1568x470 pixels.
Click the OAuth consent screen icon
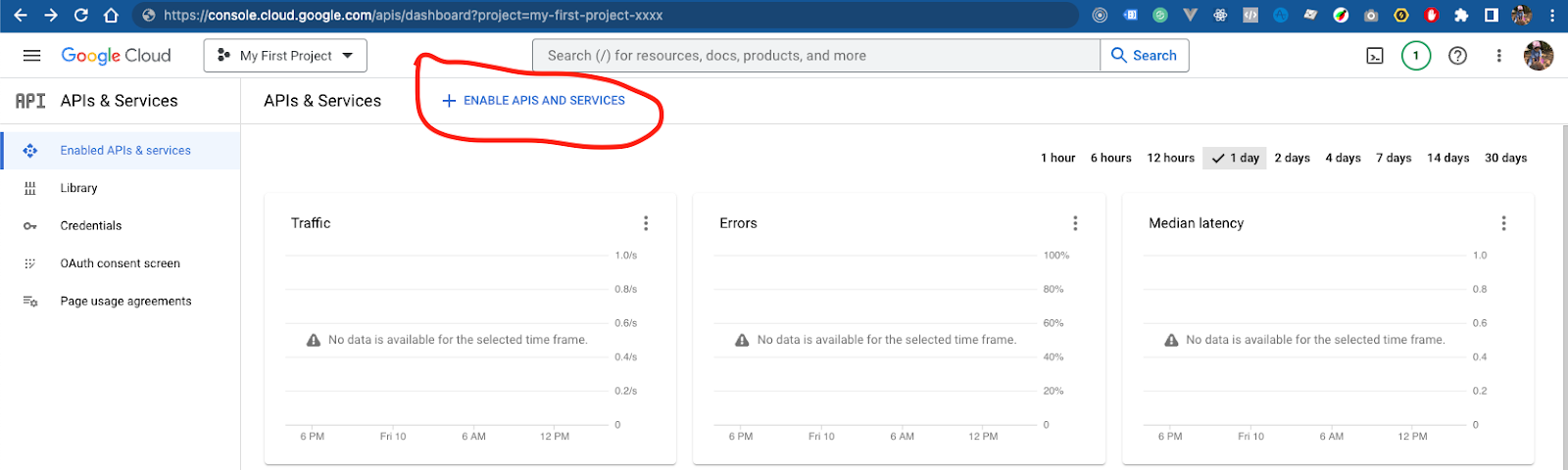tap(30, 263)
